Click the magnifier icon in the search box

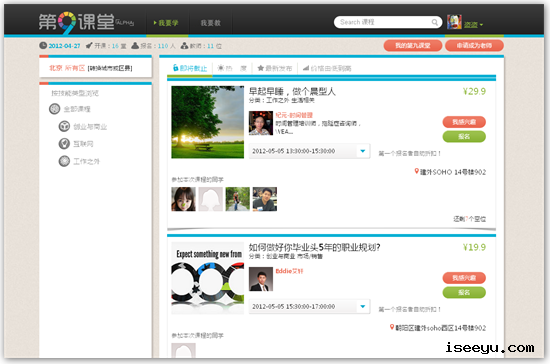click(434, 22)
